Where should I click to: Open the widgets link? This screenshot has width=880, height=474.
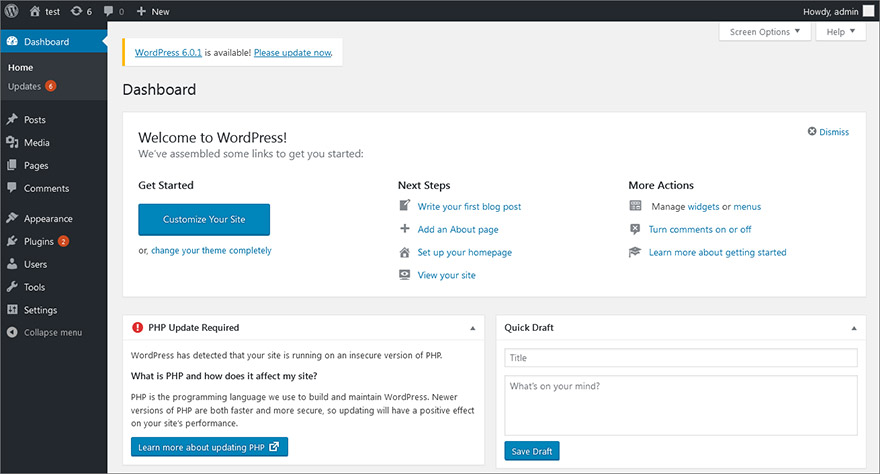coord(703,206)
